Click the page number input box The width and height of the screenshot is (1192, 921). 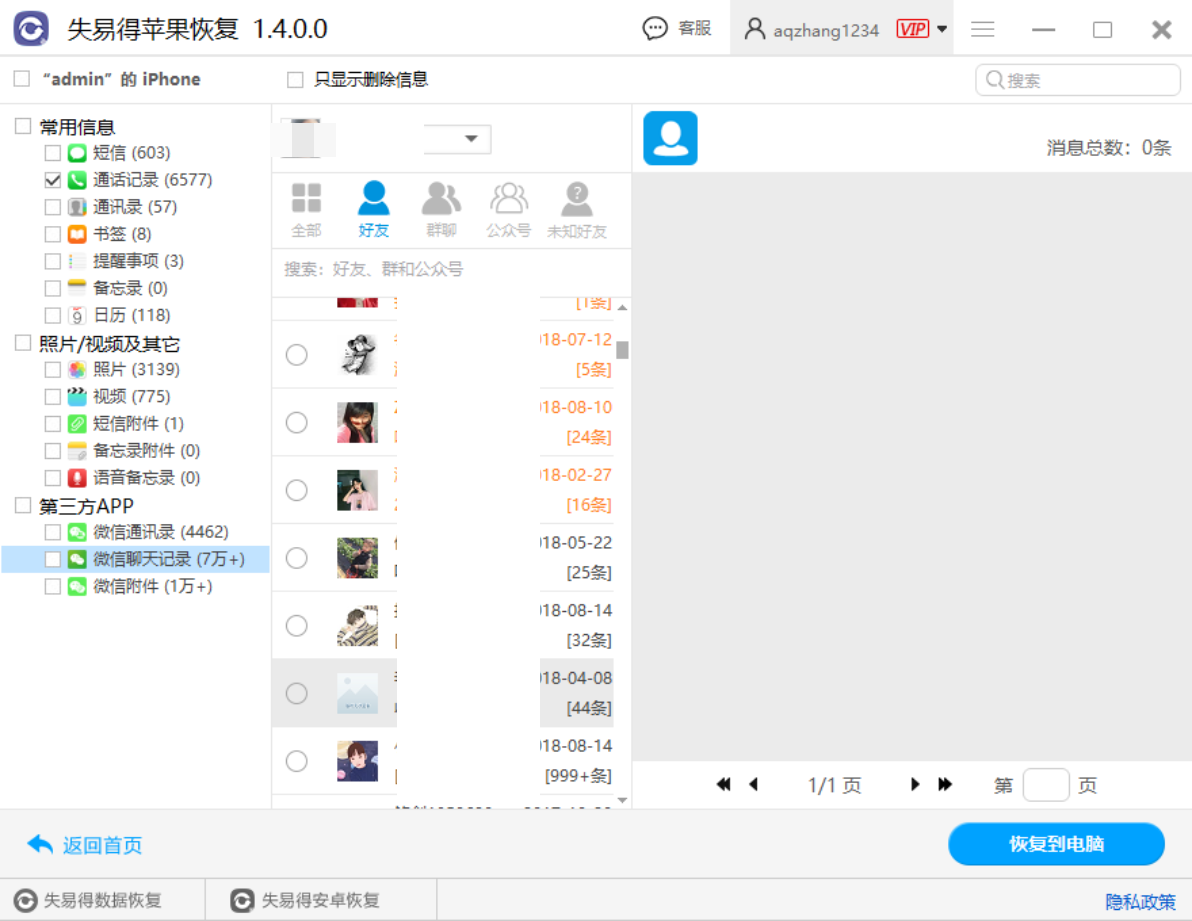(1046, 785)
